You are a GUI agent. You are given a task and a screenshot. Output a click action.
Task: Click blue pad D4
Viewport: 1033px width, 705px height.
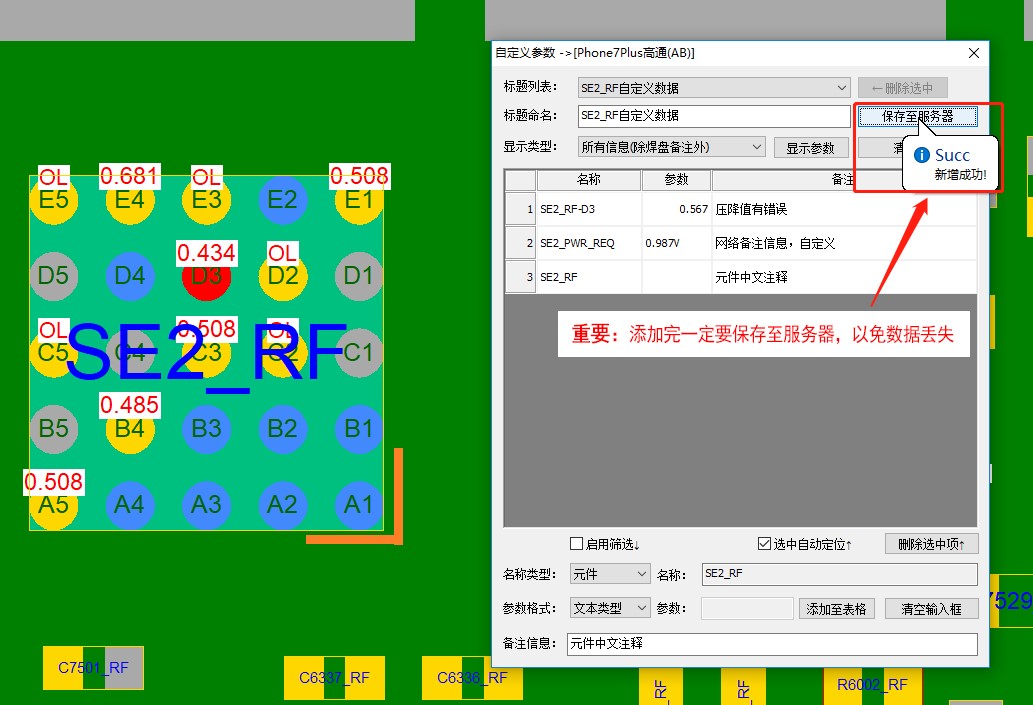click(130, 275)
